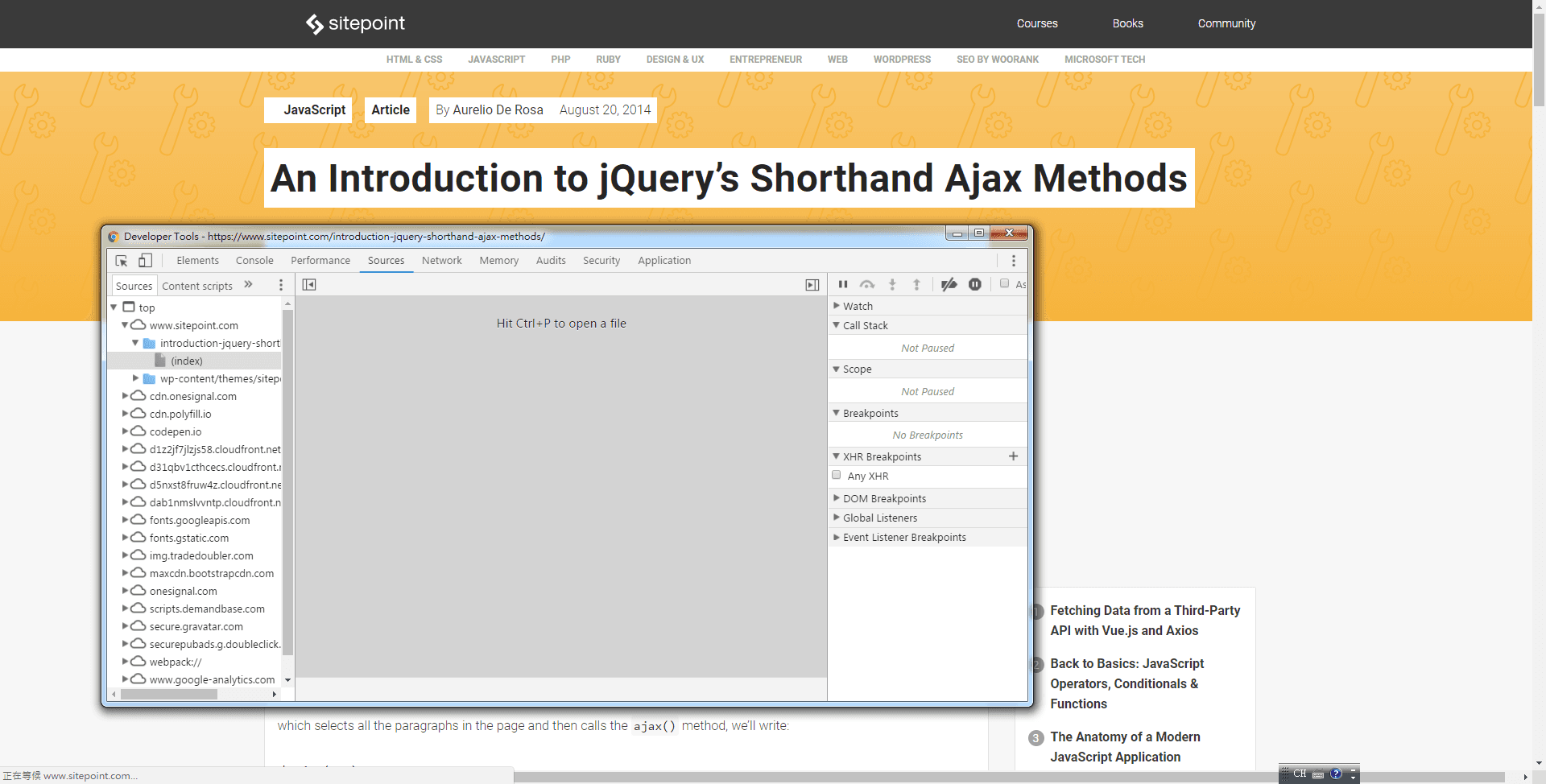Add an XHR breakpoint with plus icon

coord(1013,456)
